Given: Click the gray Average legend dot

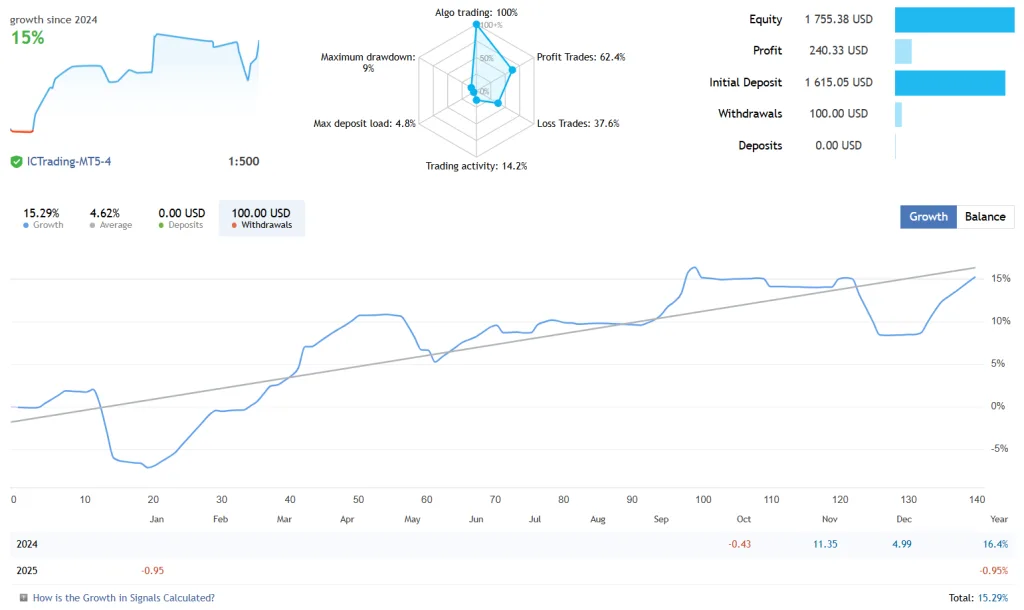Looking at the screenshot, I should pyautogui.click(x=93, y=225).
